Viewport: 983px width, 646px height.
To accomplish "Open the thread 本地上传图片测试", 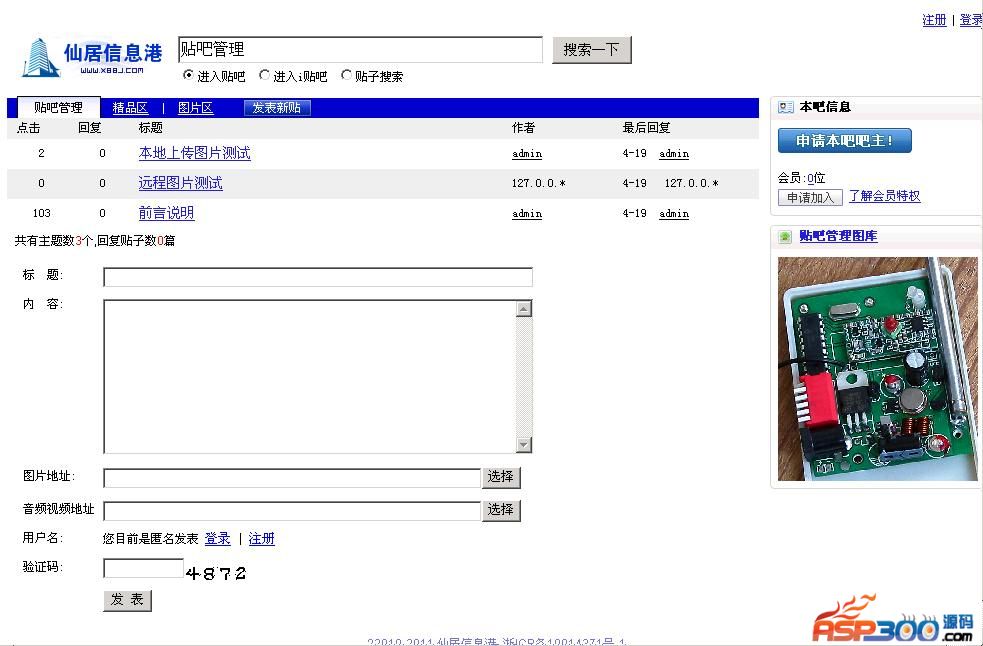I will pyautogui.click(x=194, y=153).
